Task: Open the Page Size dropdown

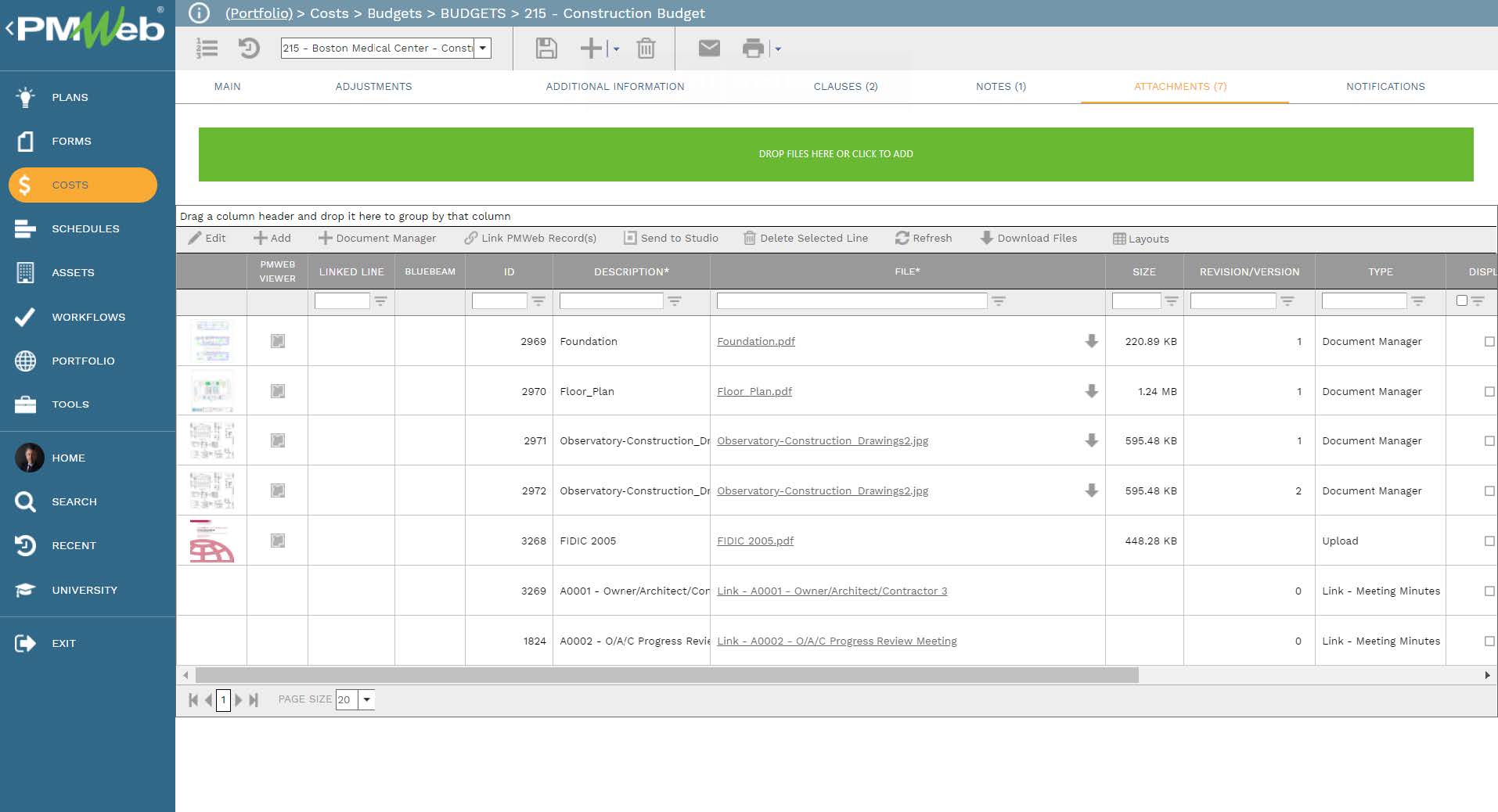Action: point(365,699)
